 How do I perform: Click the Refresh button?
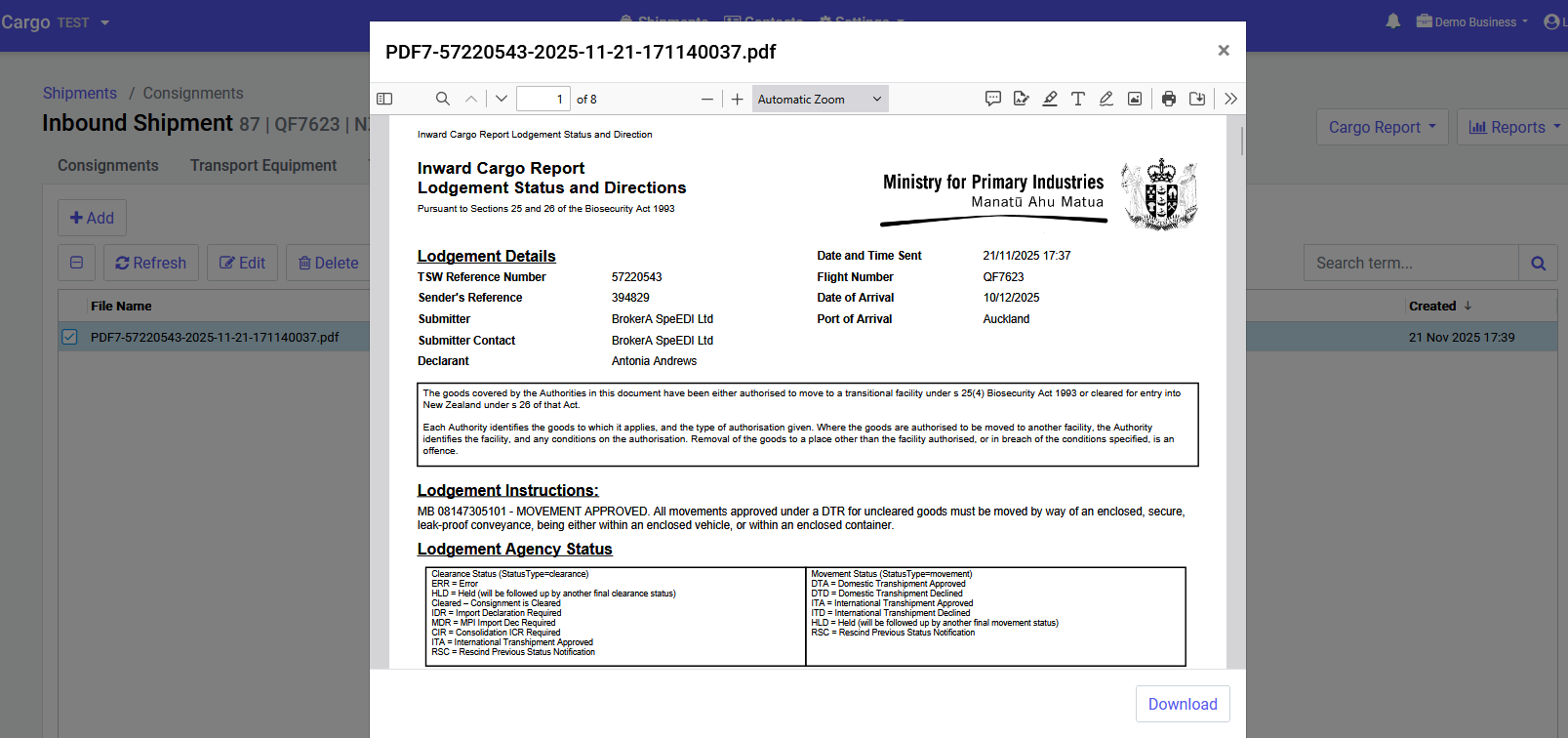[151, 263]
